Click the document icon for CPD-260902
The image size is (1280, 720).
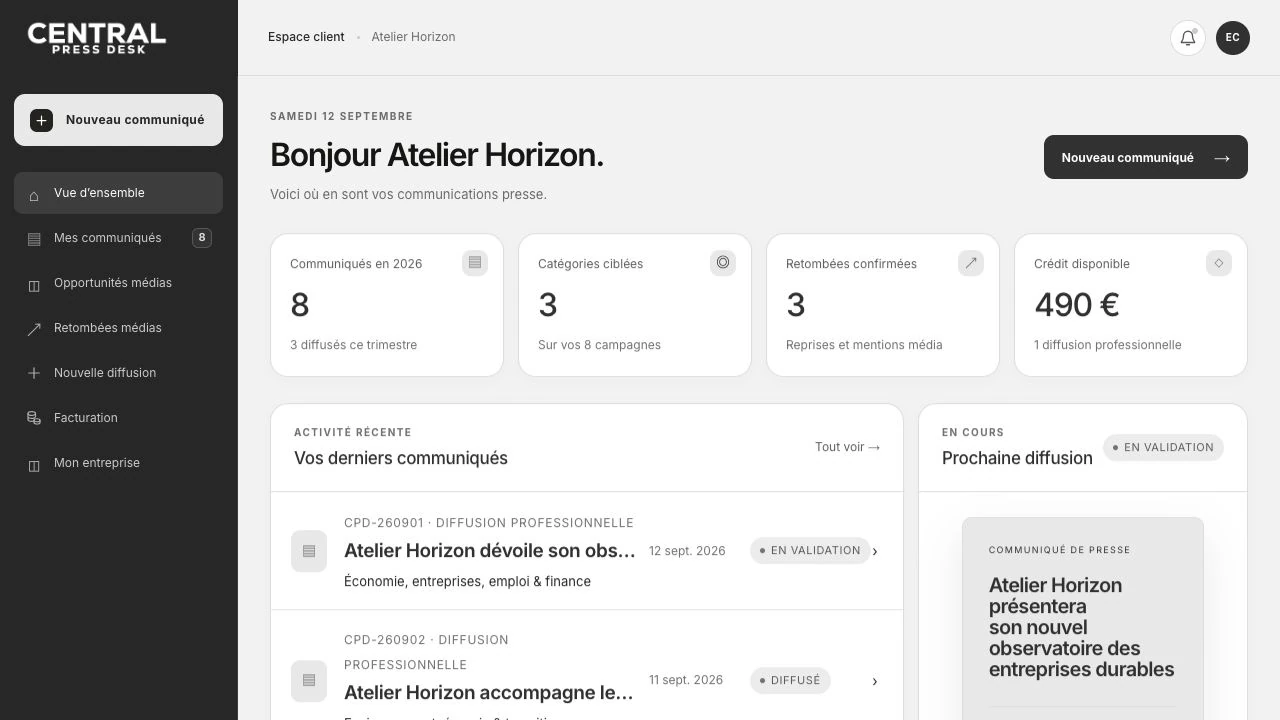[309, 681]
